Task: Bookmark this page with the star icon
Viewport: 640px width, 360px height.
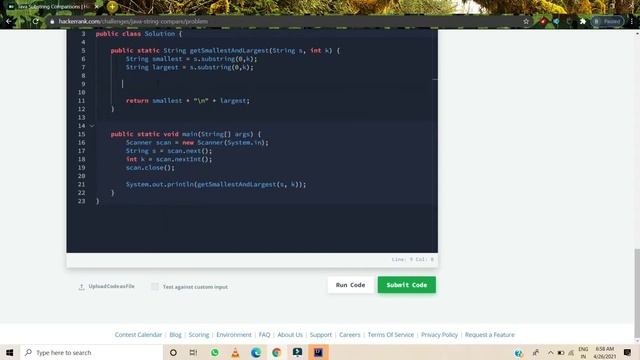Action: click(526, 21)
